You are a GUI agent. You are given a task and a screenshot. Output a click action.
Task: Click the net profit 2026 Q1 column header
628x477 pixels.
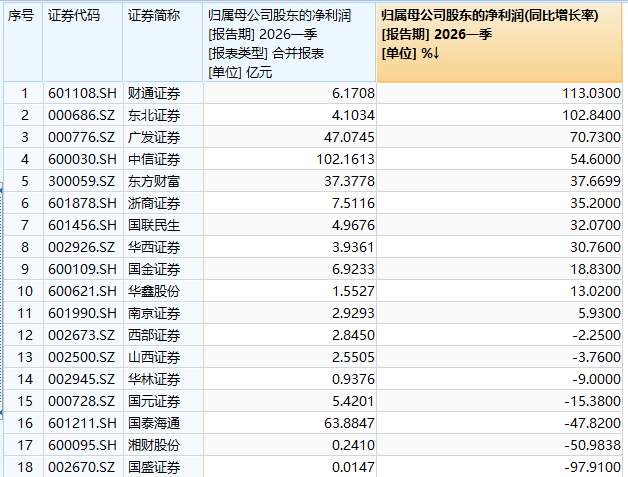click(x=290, y=42)
